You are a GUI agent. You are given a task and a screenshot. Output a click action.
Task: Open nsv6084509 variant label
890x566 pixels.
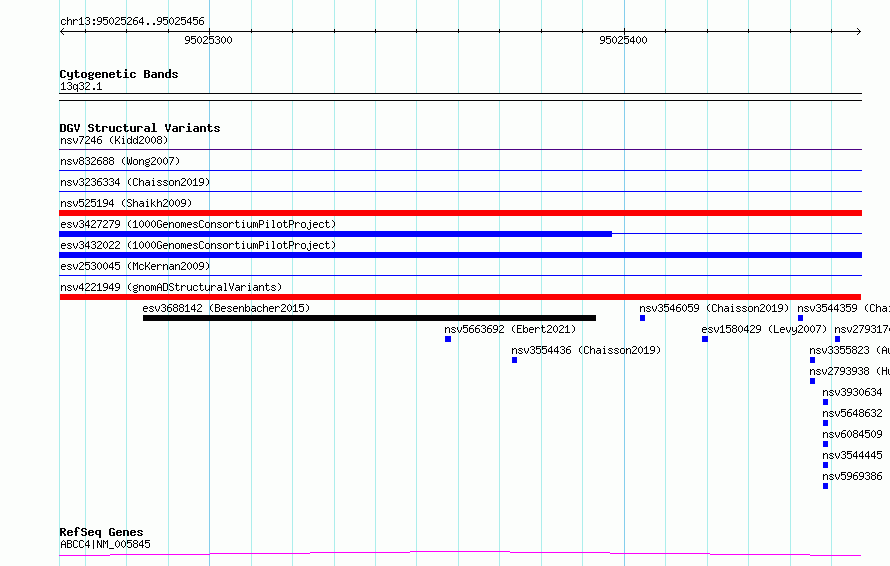point(852,434)
